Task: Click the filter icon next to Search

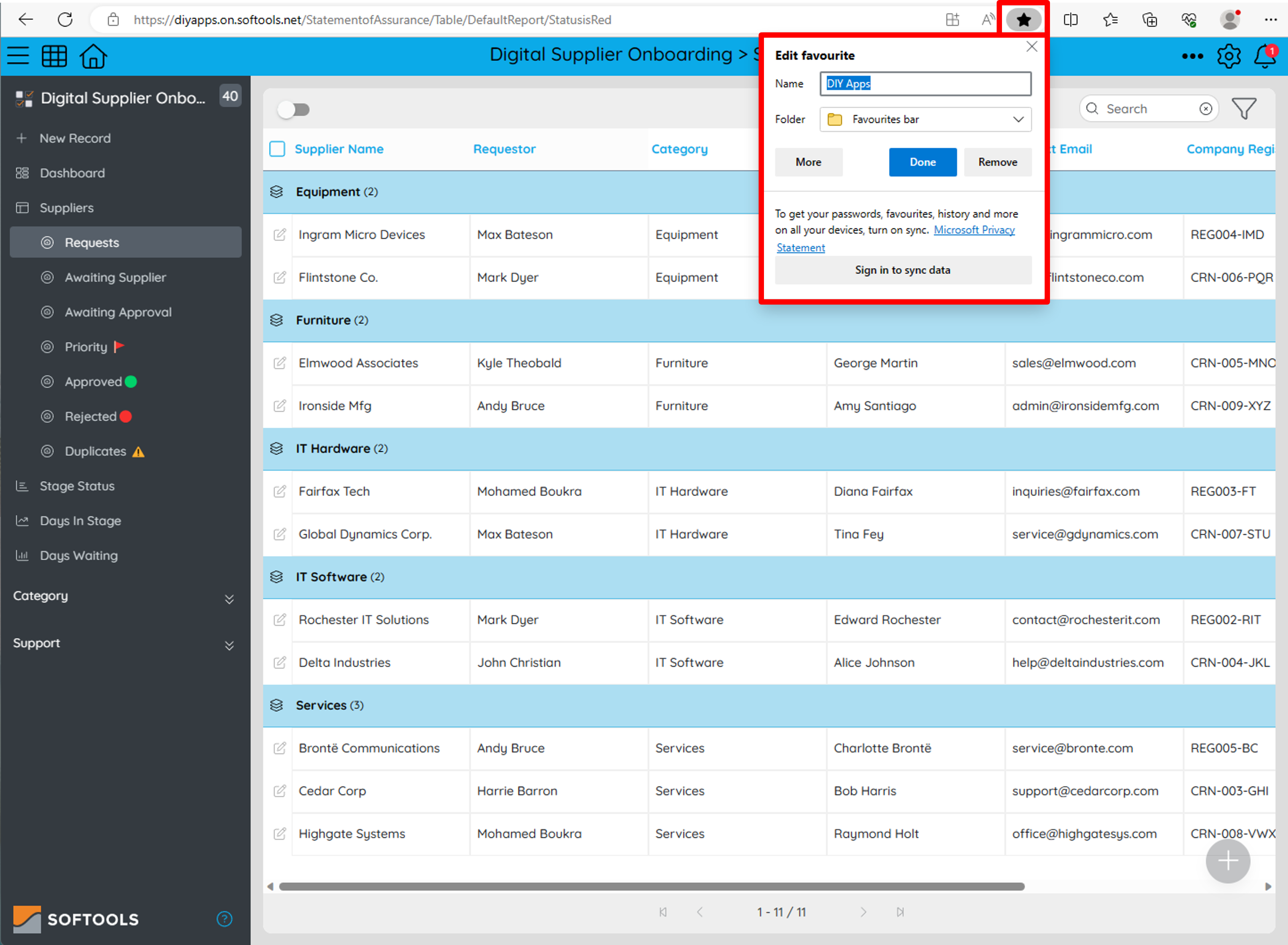Action: click(1244, 108)
